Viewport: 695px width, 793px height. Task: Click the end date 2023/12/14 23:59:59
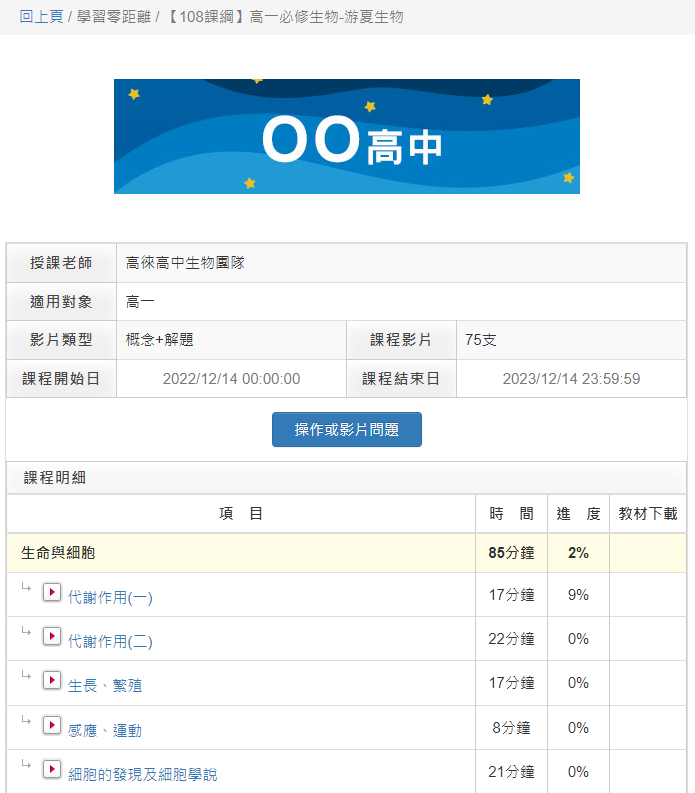click(571, 378)
